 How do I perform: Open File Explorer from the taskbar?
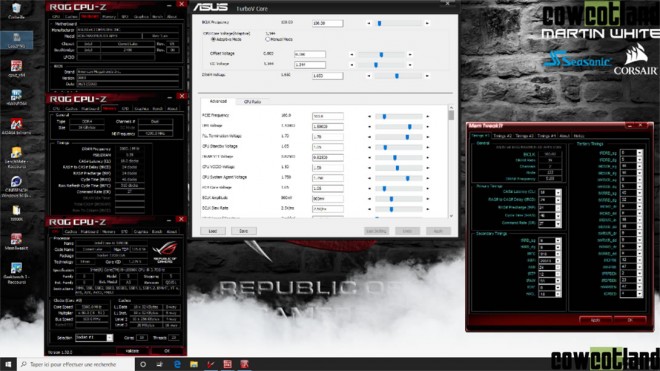pos(194,364)
